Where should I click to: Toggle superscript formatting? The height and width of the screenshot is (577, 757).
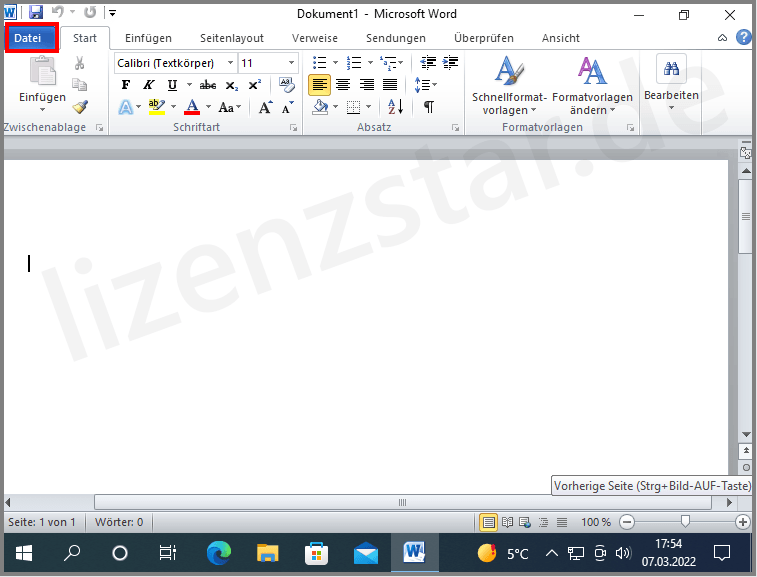coord(255,85)
